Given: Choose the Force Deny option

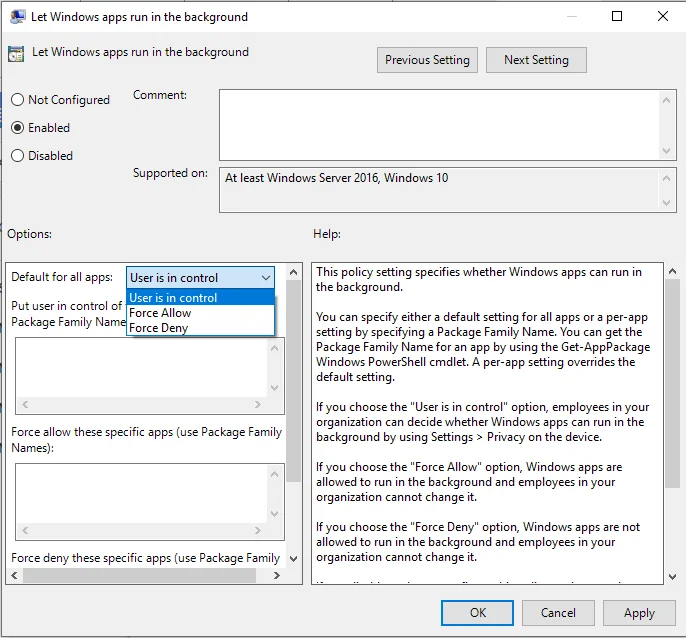Looking at the screenshot, I should point(158,328).
